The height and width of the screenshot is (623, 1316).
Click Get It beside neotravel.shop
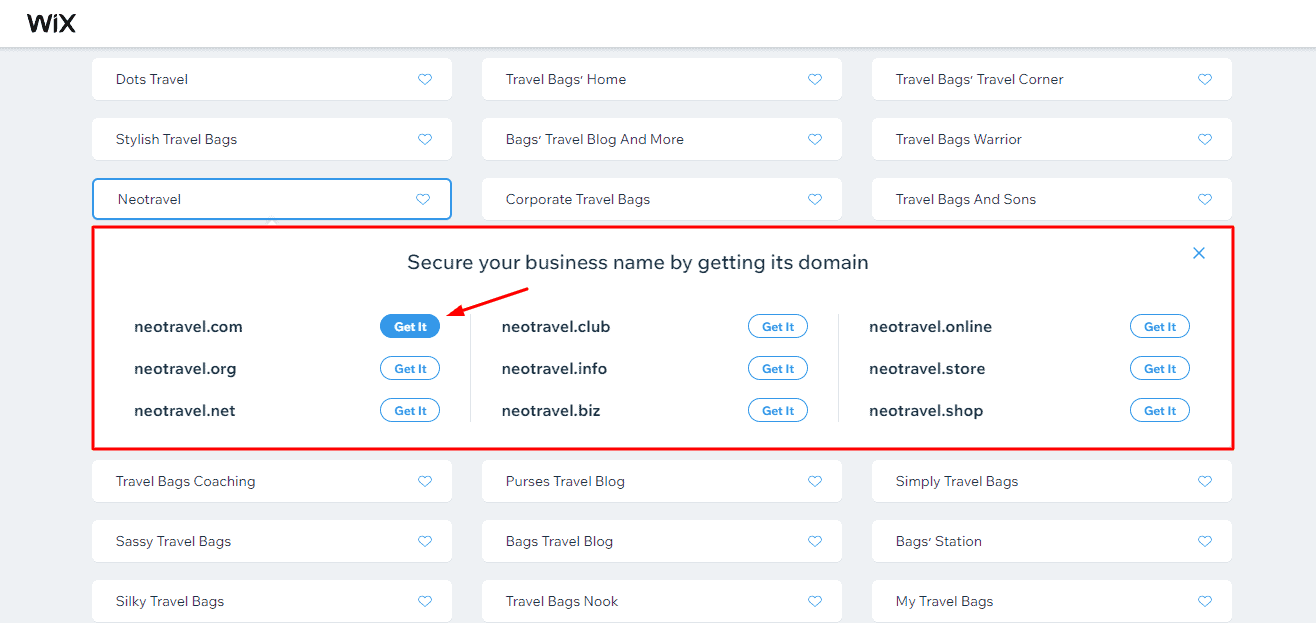point(1160,411)
